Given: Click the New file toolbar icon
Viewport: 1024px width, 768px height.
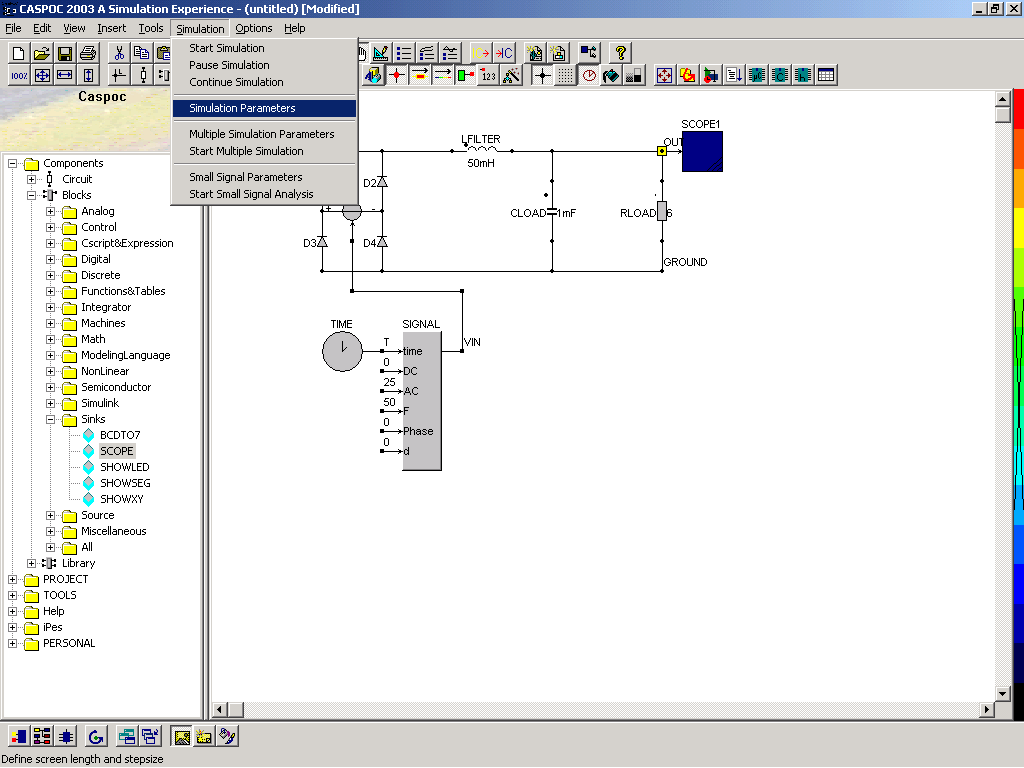Looking at the screenshot, I should tap(18, 53).
